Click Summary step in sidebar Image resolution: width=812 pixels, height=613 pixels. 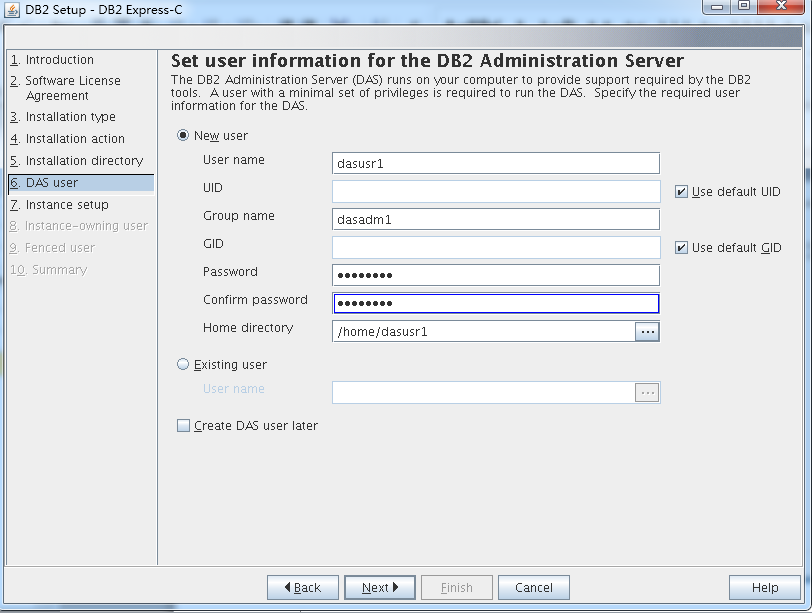click(49, 270)
